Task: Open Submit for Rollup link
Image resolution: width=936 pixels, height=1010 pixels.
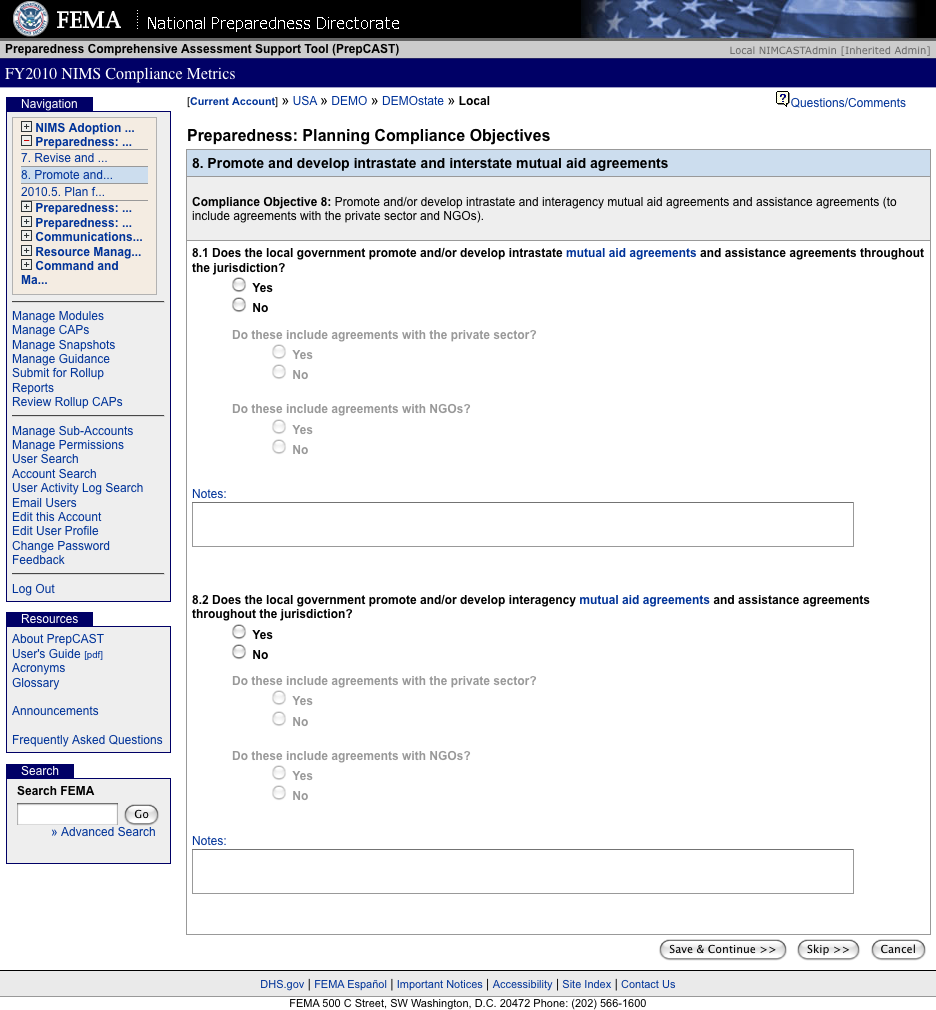Action: [57, 373]
